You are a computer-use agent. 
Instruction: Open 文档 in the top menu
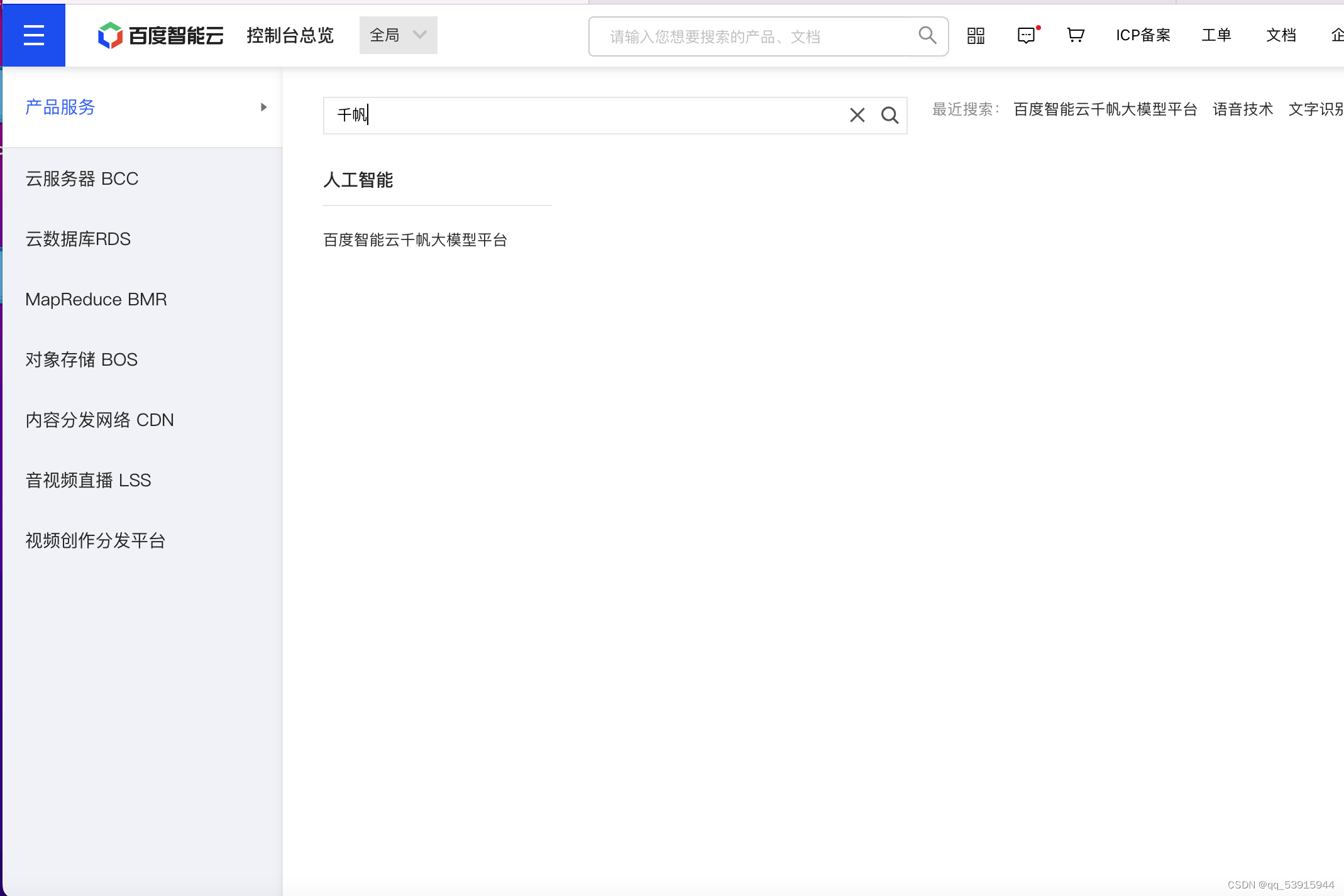pyautogui.click(x=1281, y=35)
